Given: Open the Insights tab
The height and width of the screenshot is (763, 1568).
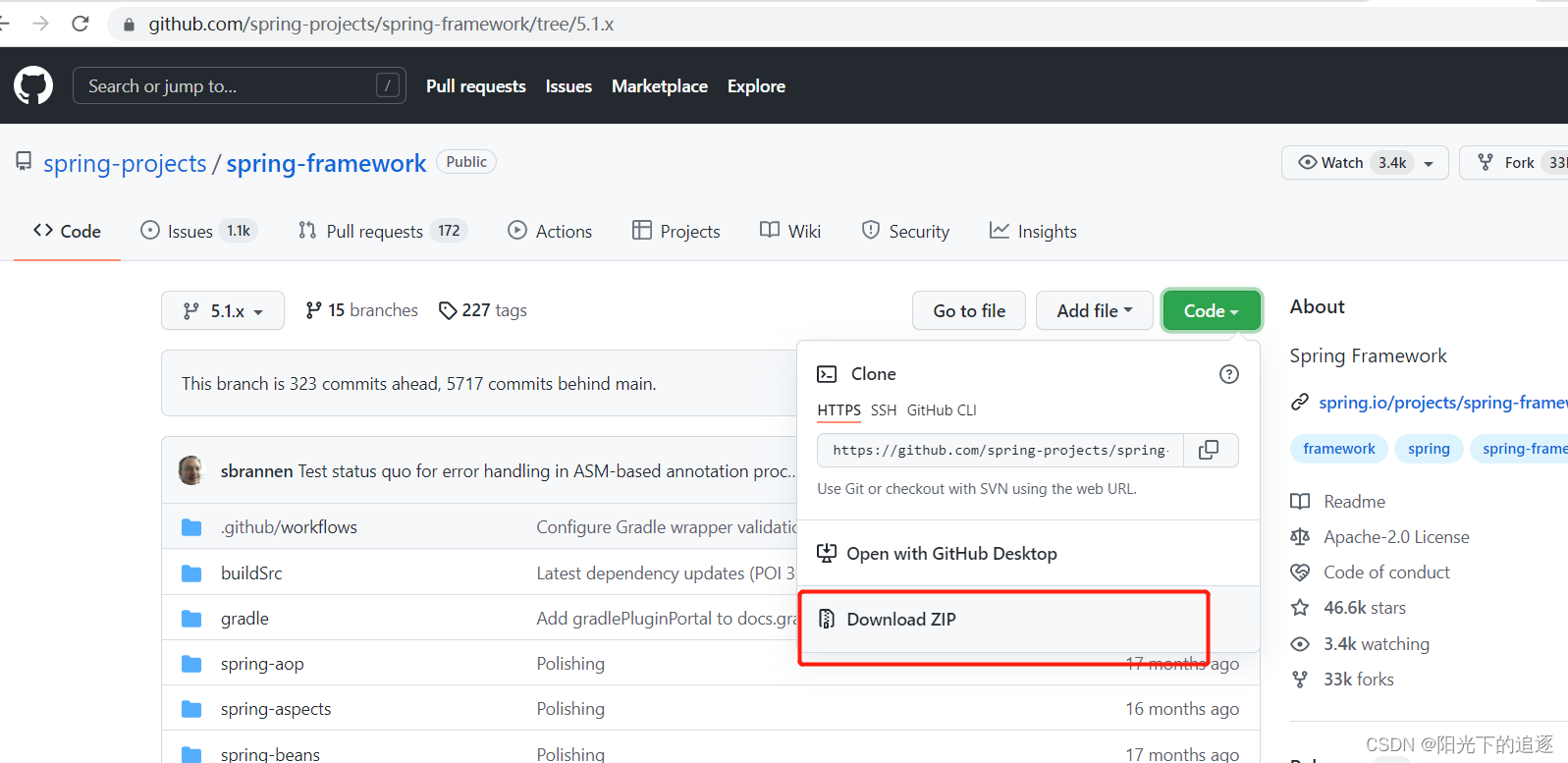Looking at the screenshot, I should (1033, 231).
